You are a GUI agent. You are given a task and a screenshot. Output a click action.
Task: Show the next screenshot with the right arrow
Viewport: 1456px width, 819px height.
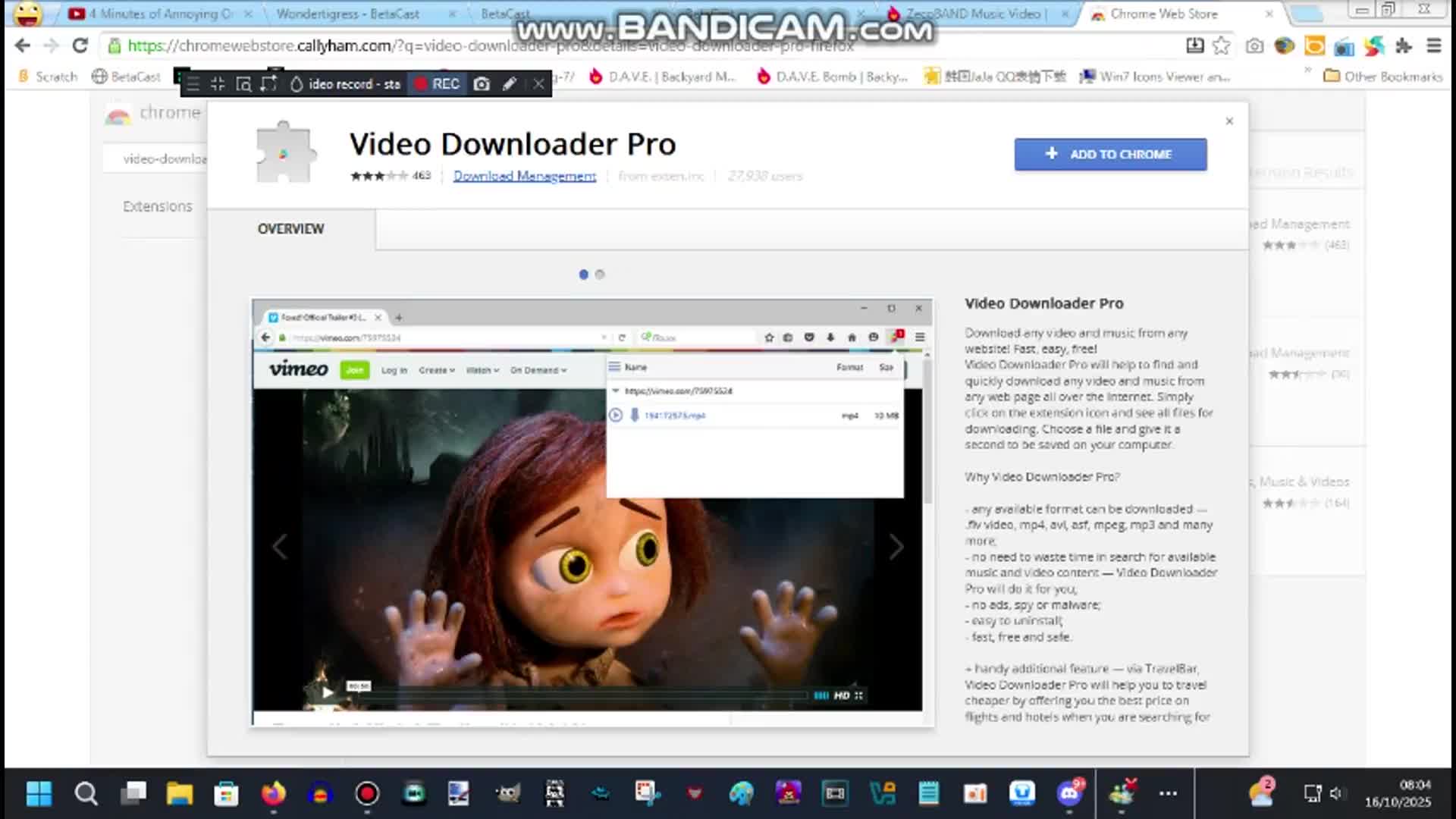(896, 547)
